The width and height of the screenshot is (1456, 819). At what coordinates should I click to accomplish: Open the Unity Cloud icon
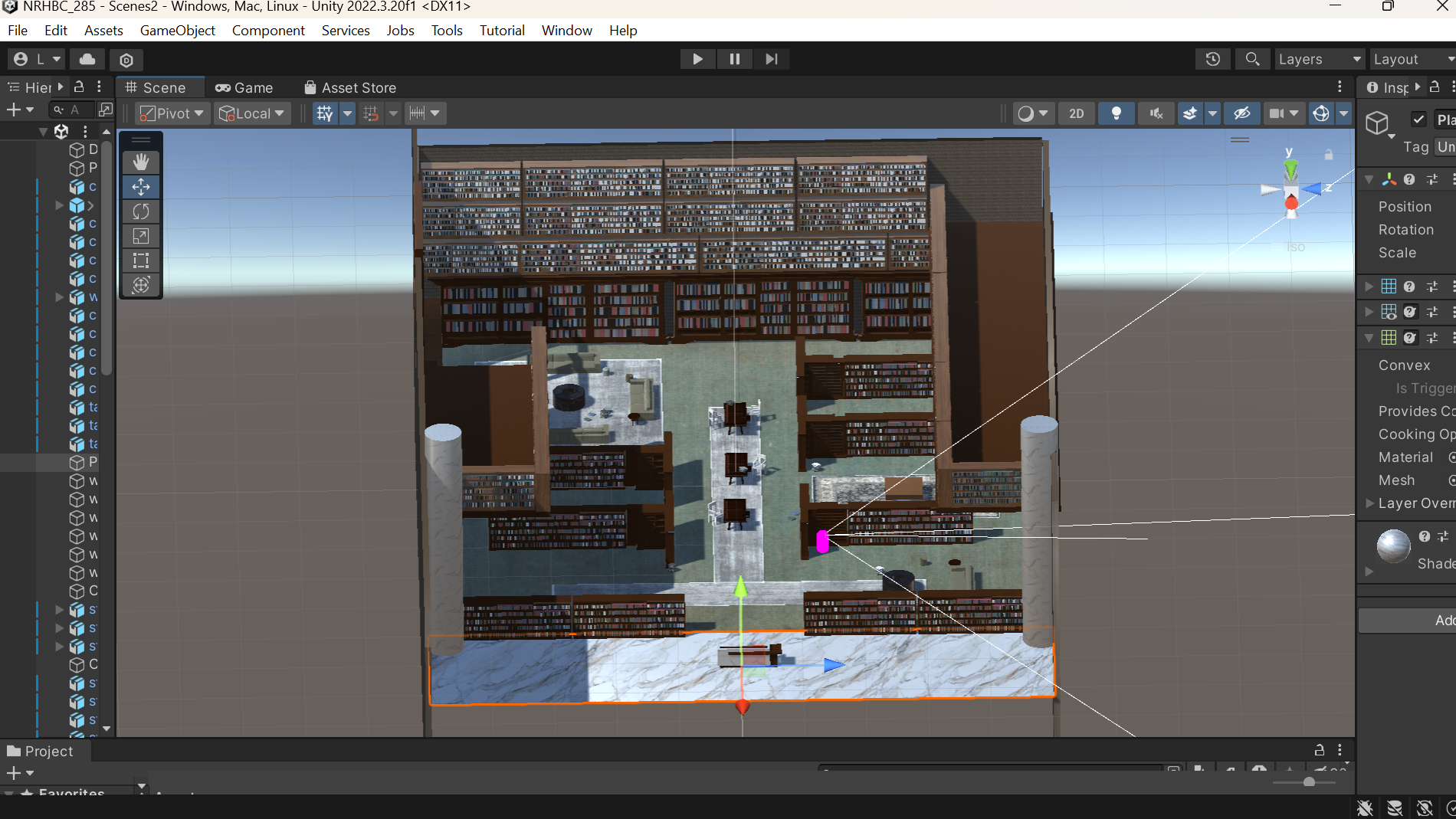point(87,59)
